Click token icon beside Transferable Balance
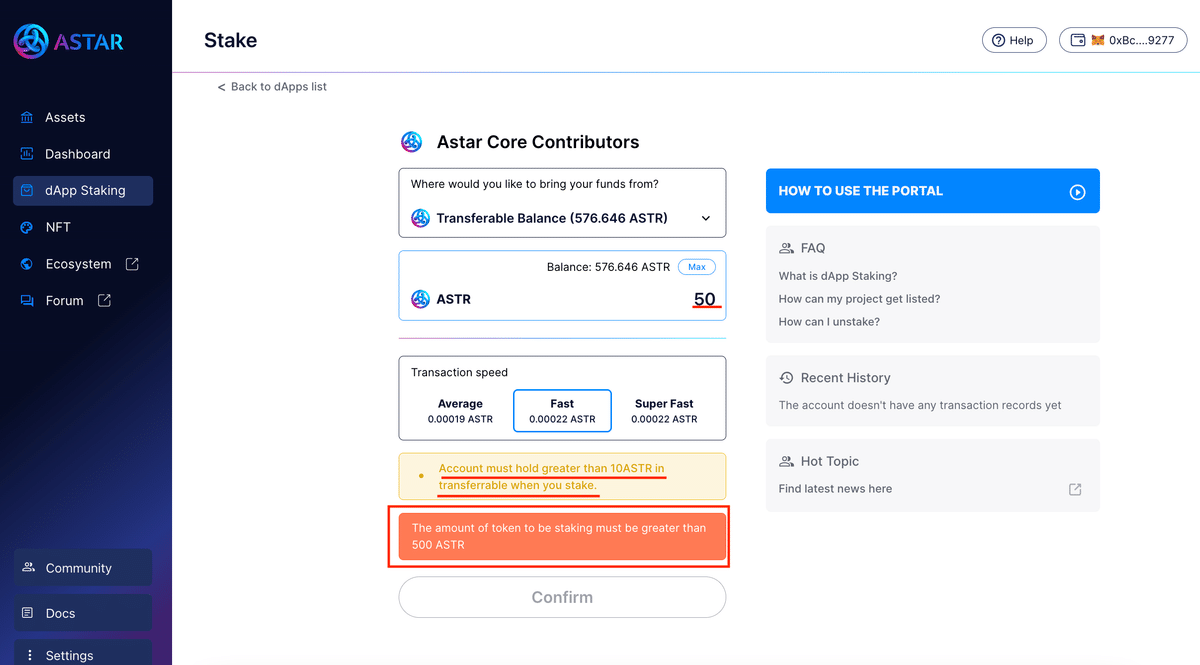 (x=420, y=218)
